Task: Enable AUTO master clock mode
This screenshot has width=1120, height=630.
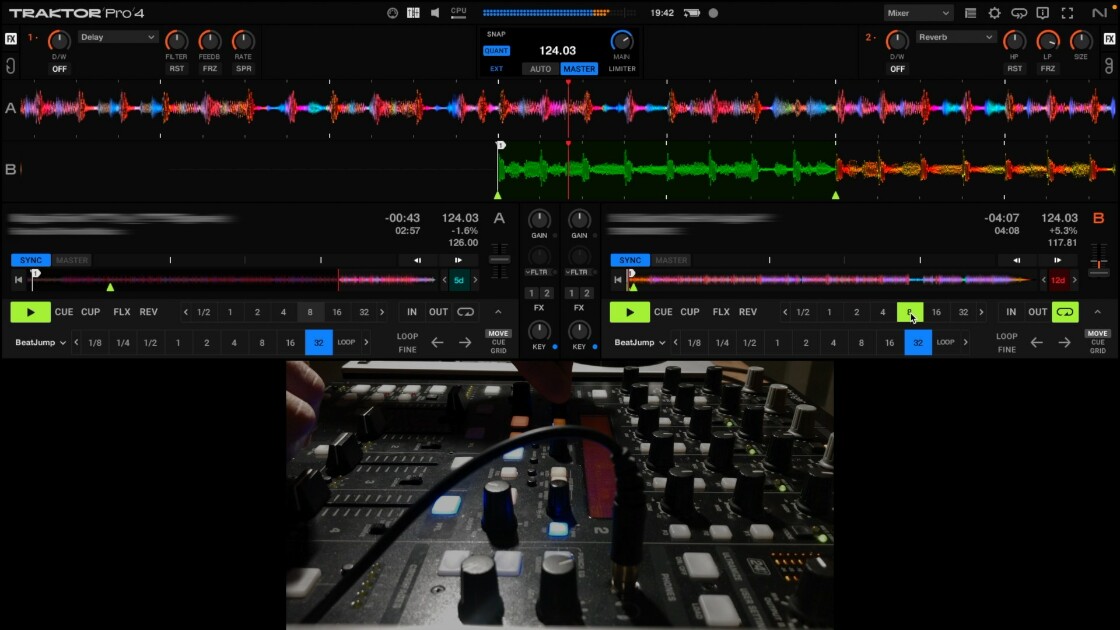Action: coord(541,69)
